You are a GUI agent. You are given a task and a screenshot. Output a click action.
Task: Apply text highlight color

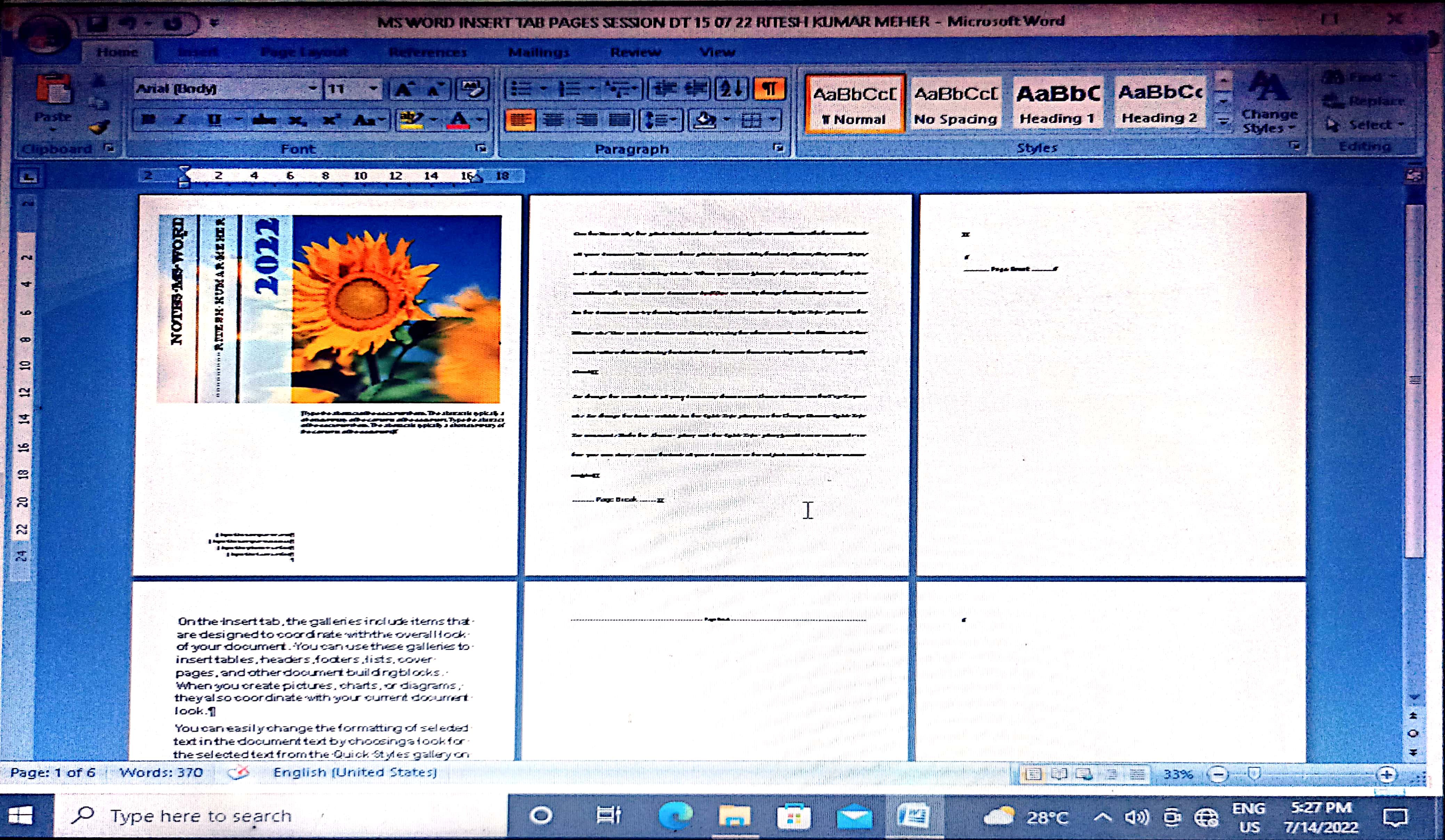pos(411,120)
